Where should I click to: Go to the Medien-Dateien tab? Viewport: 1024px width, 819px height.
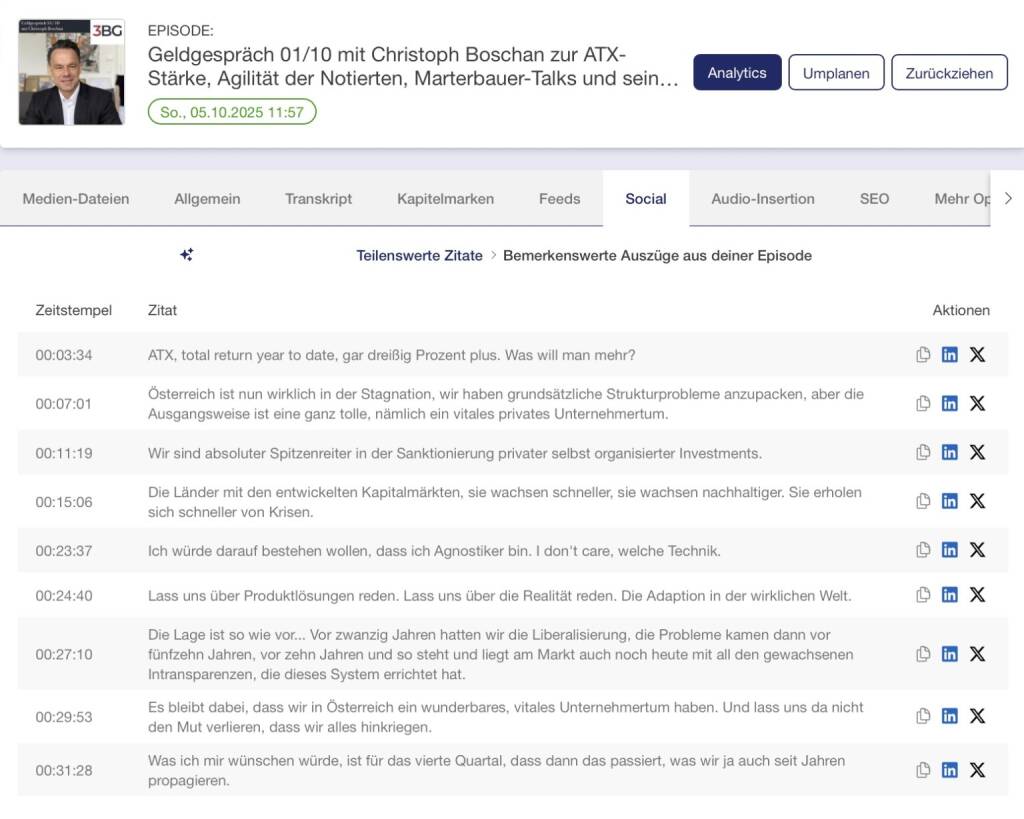[x=76, y=198]
